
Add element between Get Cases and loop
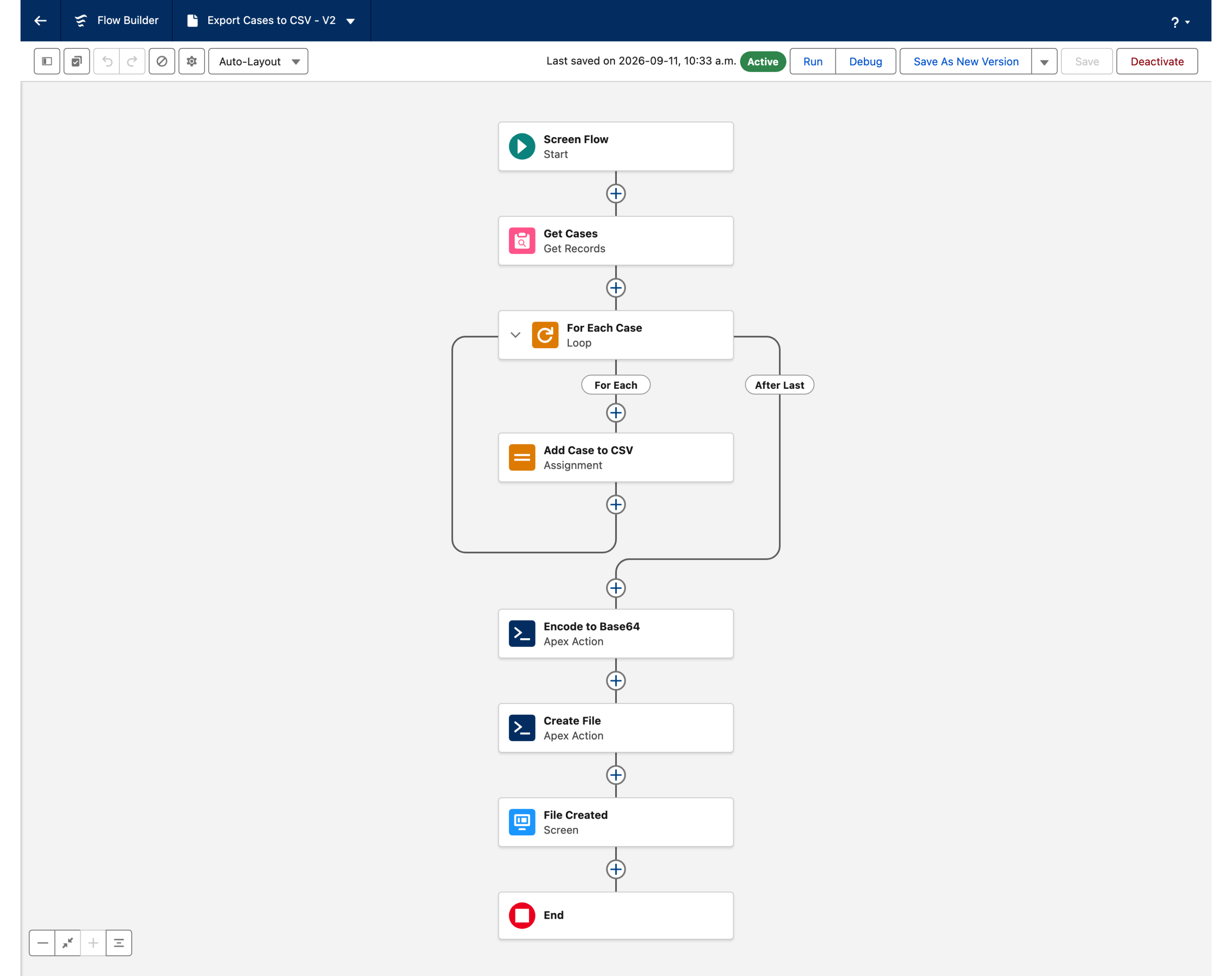616,288
